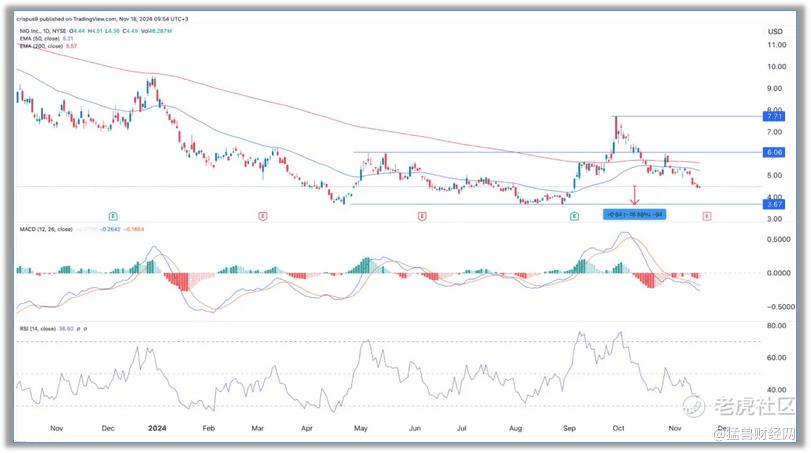Click the Dec label on the time axis

(108, 428)
